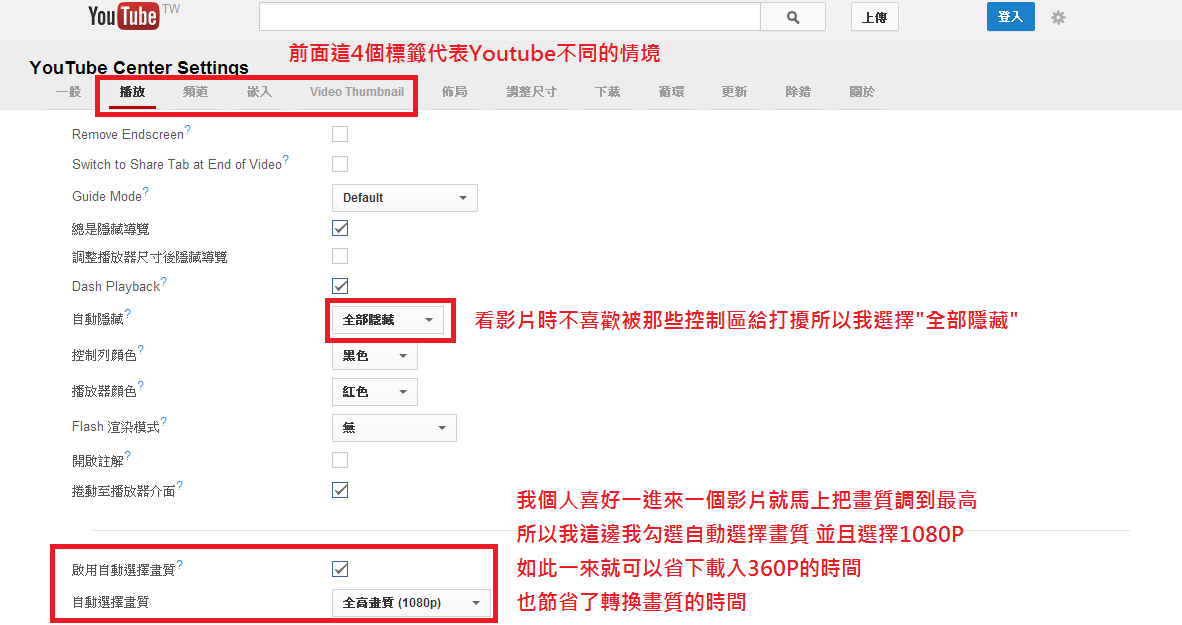Toggle the 捲動至播放器介面 checkbox
This screenshot has height=625, width=1182.
(339, 489)
